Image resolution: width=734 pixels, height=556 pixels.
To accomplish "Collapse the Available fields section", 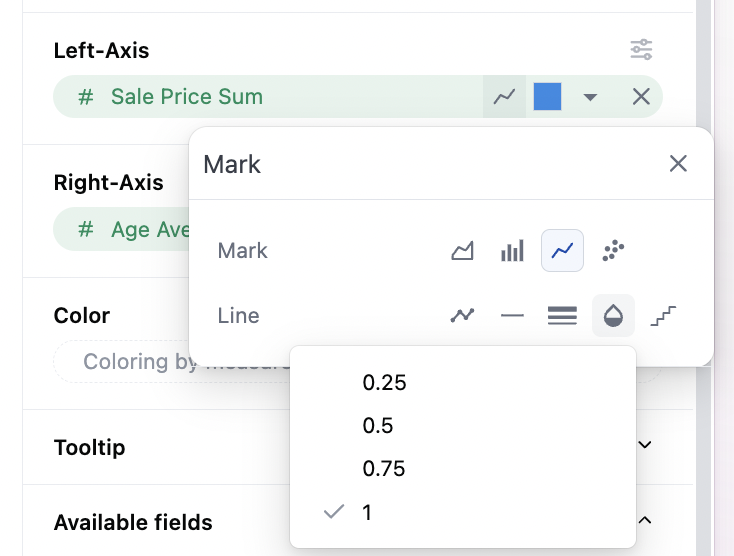I will tap(645, 520).
